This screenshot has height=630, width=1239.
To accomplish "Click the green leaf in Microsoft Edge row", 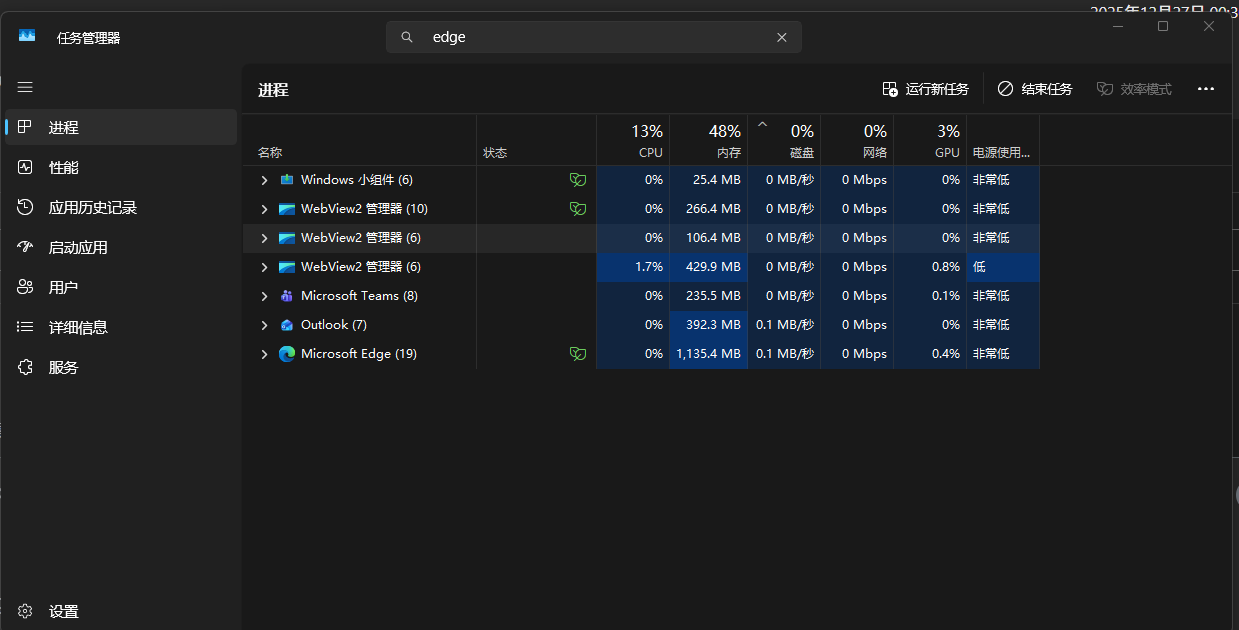I will point(577,354).
